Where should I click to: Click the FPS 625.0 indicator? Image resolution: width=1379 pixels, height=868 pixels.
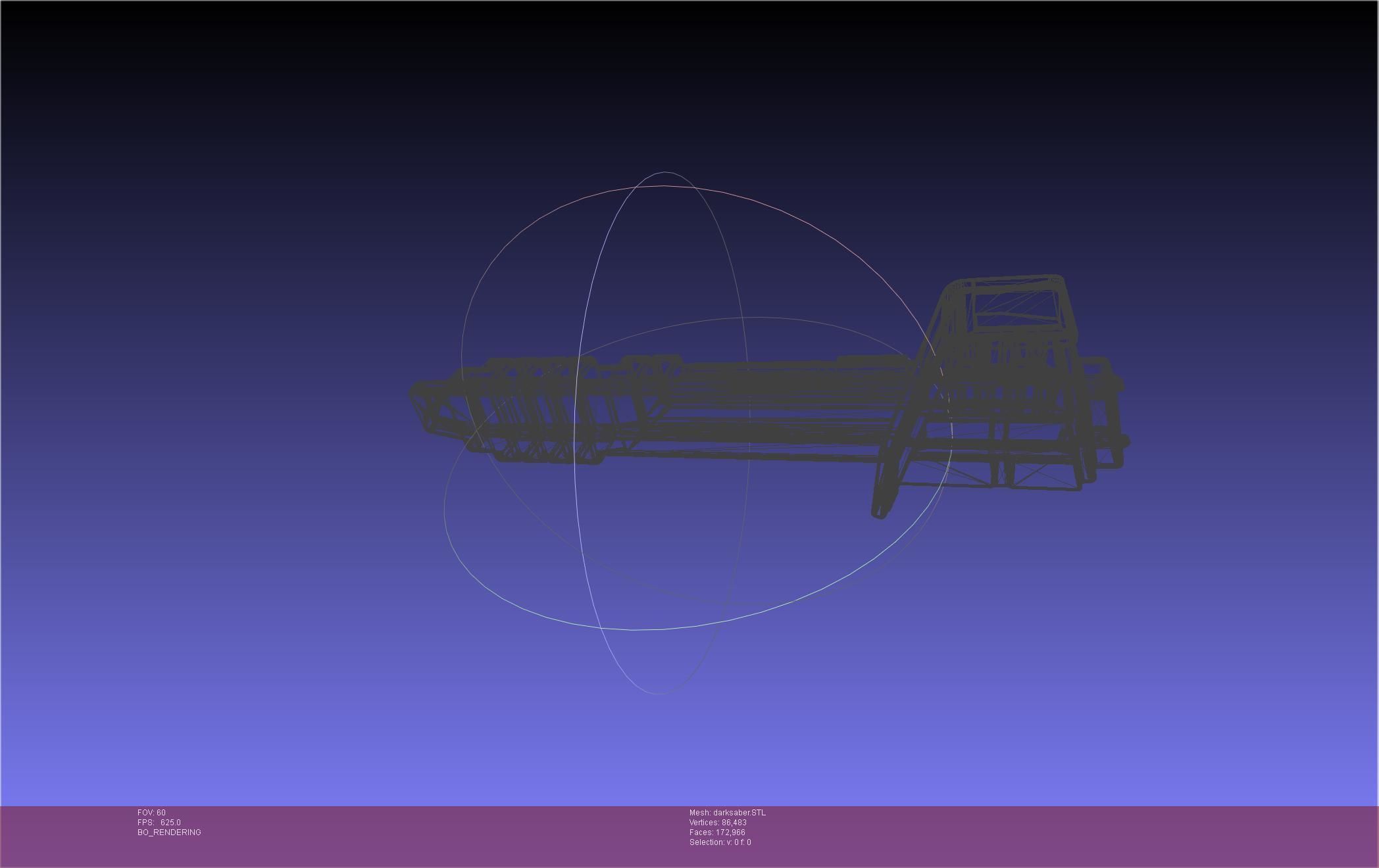pyautogui.click(x=159, y=823)
